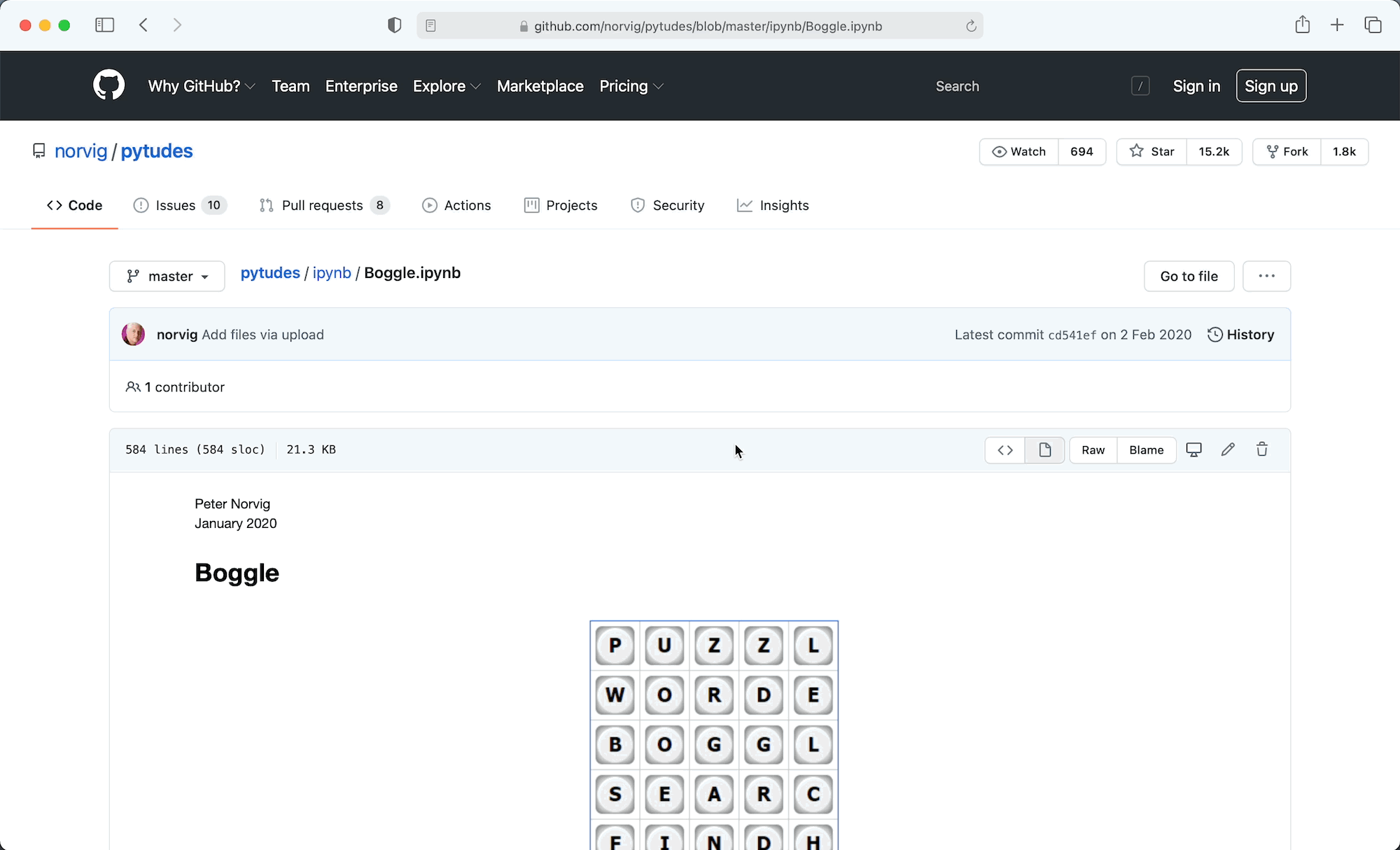Screen dimensions: 1400x850
Task: Open the Team nav item
Action: click(290, 86)
